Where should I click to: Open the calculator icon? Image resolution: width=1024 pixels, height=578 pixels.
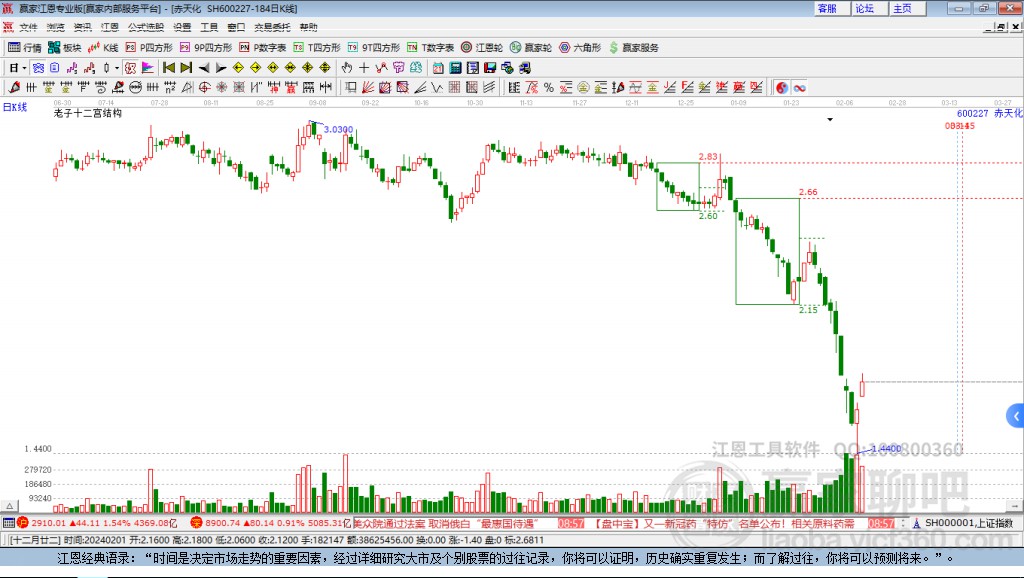pyautogui.click(x=455, y=68)
